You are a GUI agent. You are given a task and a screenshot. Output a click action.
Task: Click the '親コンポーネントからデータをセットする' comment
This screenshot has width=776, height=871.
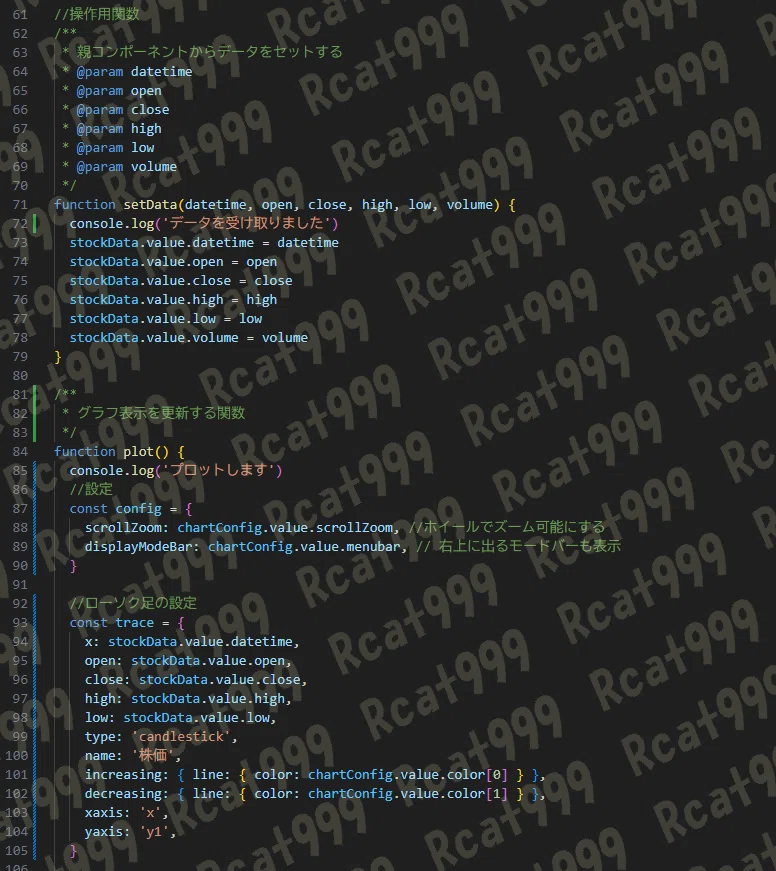tap(209, 52)
